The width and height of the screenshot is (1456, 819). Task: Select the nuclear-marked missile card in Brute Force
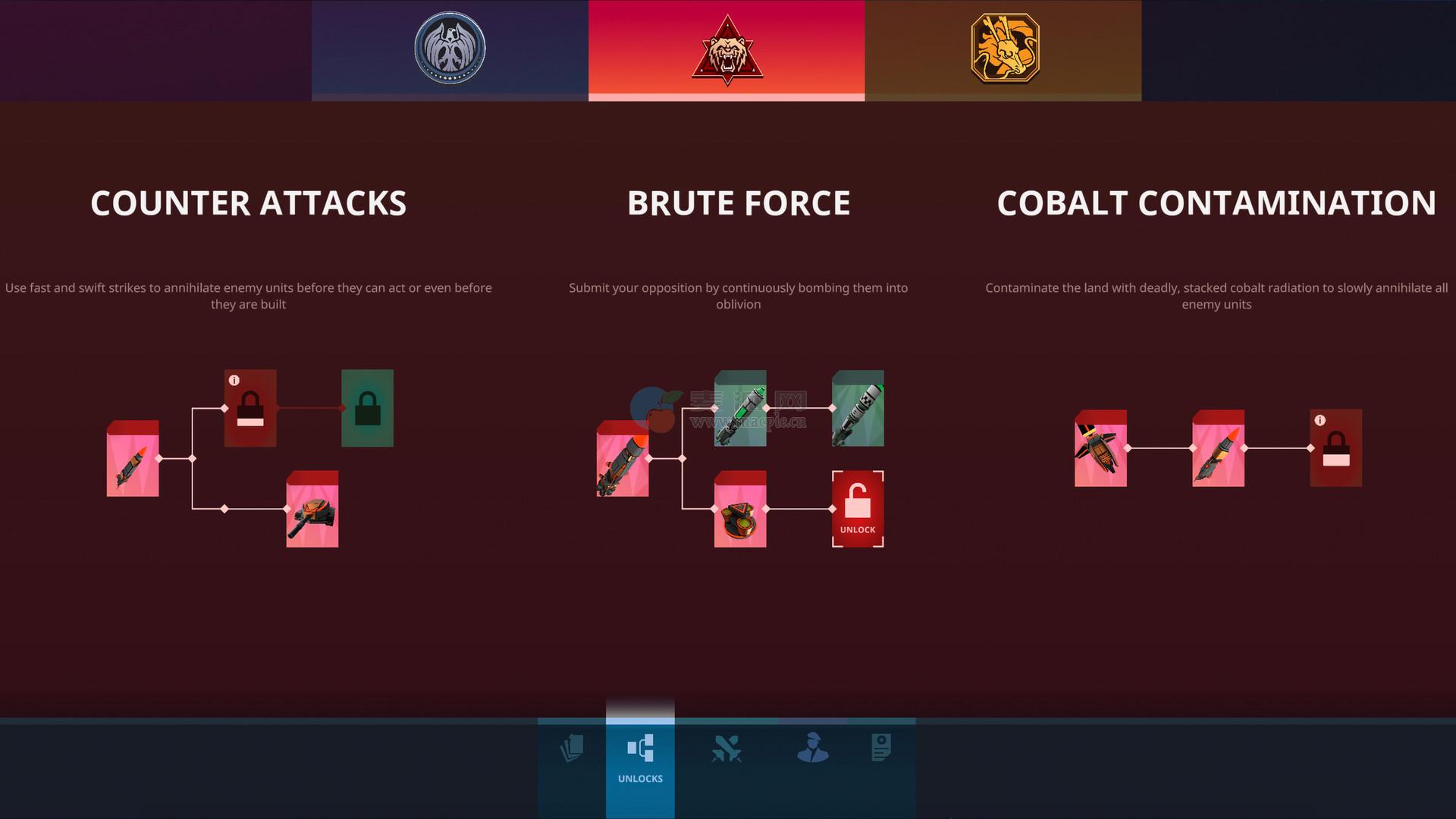coord(858,408)
